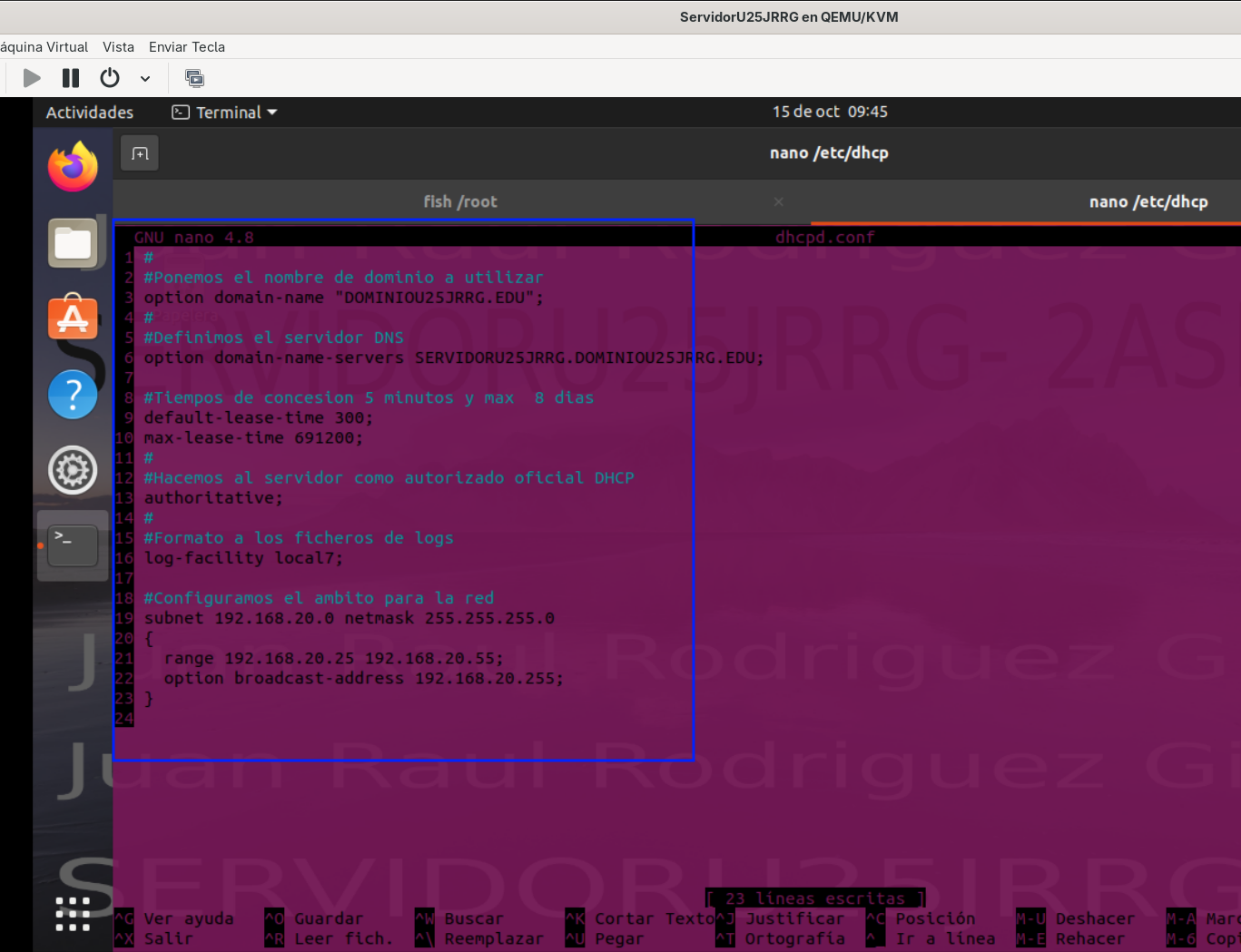
Task: Click the comment '#Definimos el servidor DNS'
Action: pos(273,338)
